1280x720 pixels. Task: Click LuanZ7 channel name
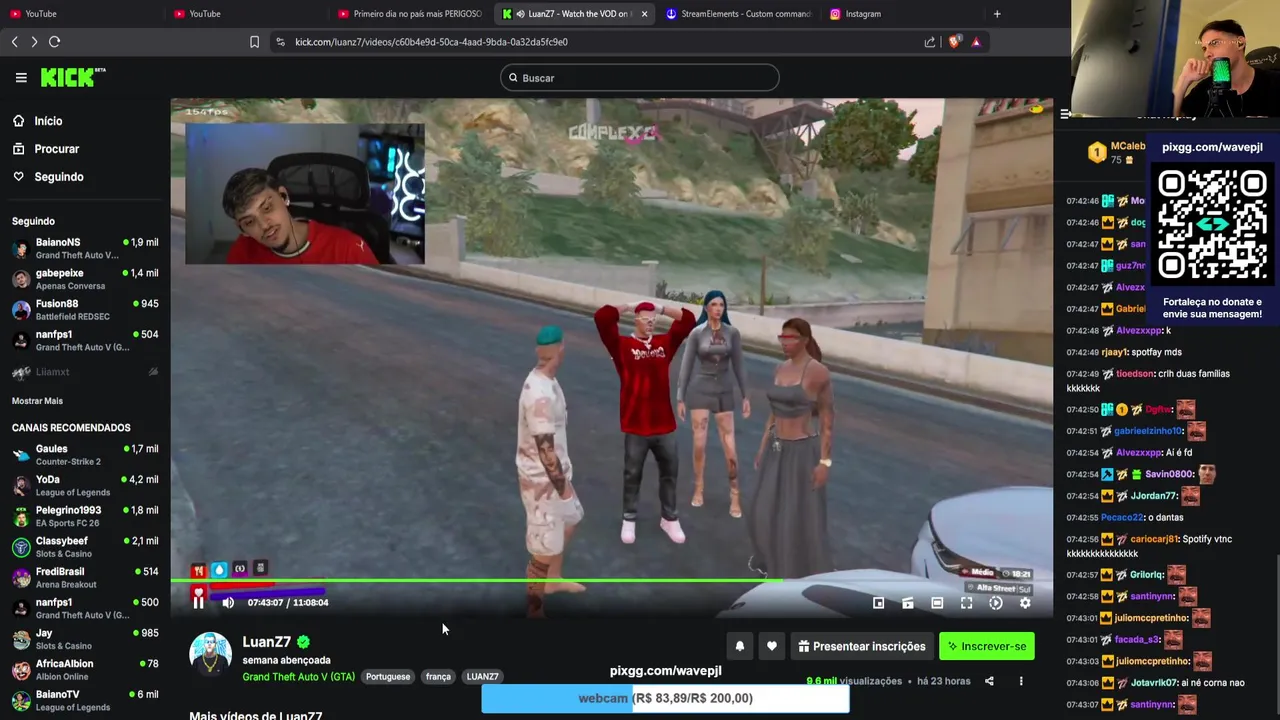pyautogui.click(x=266, y=642)
